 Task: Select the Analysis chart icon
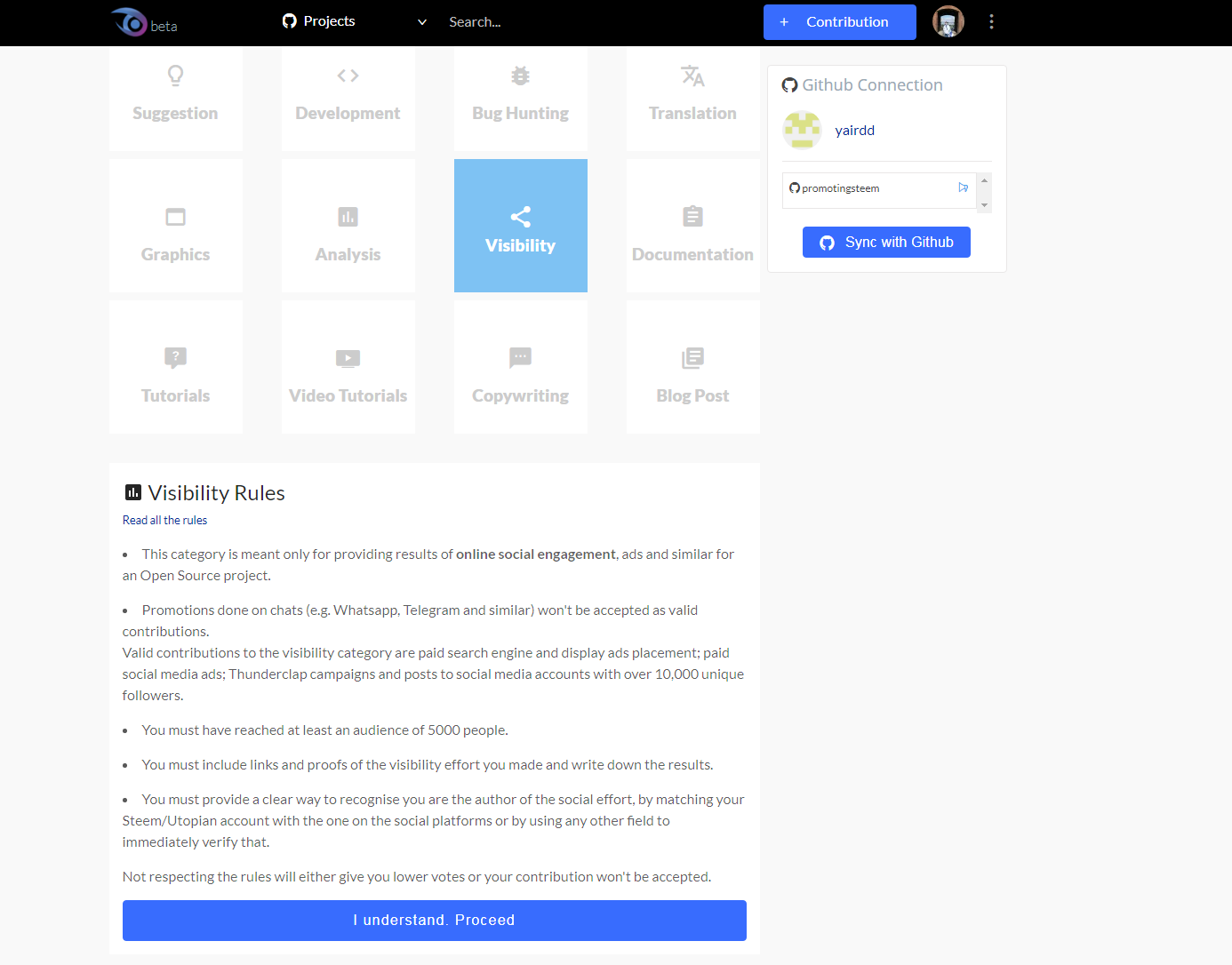point(348,217)
